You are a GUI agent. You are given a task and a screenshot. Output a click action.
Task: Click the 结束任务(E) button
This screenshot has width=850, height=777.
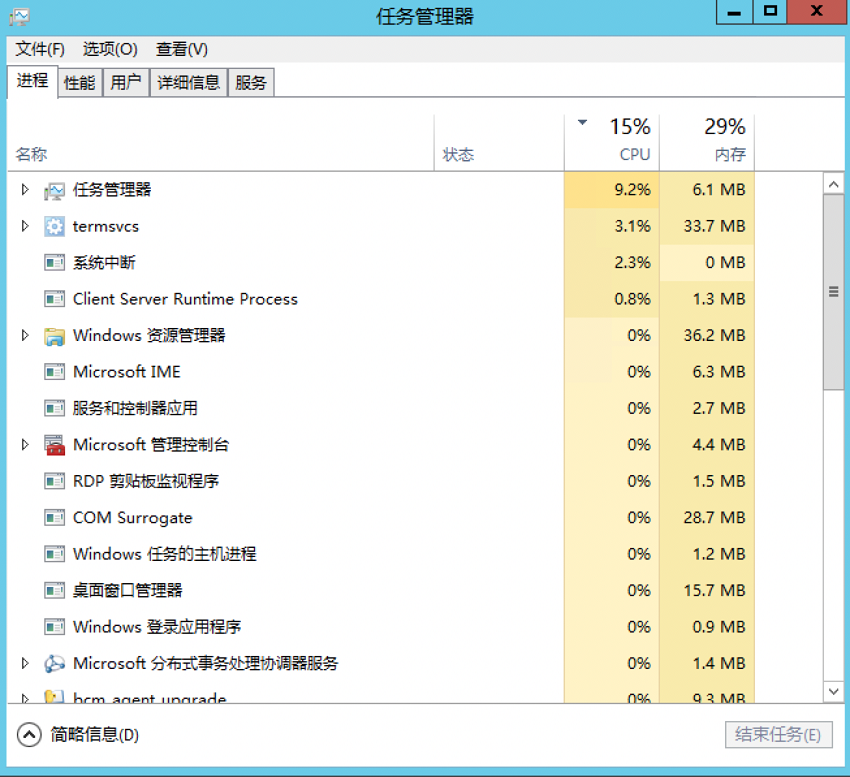[x=778, y=735]
